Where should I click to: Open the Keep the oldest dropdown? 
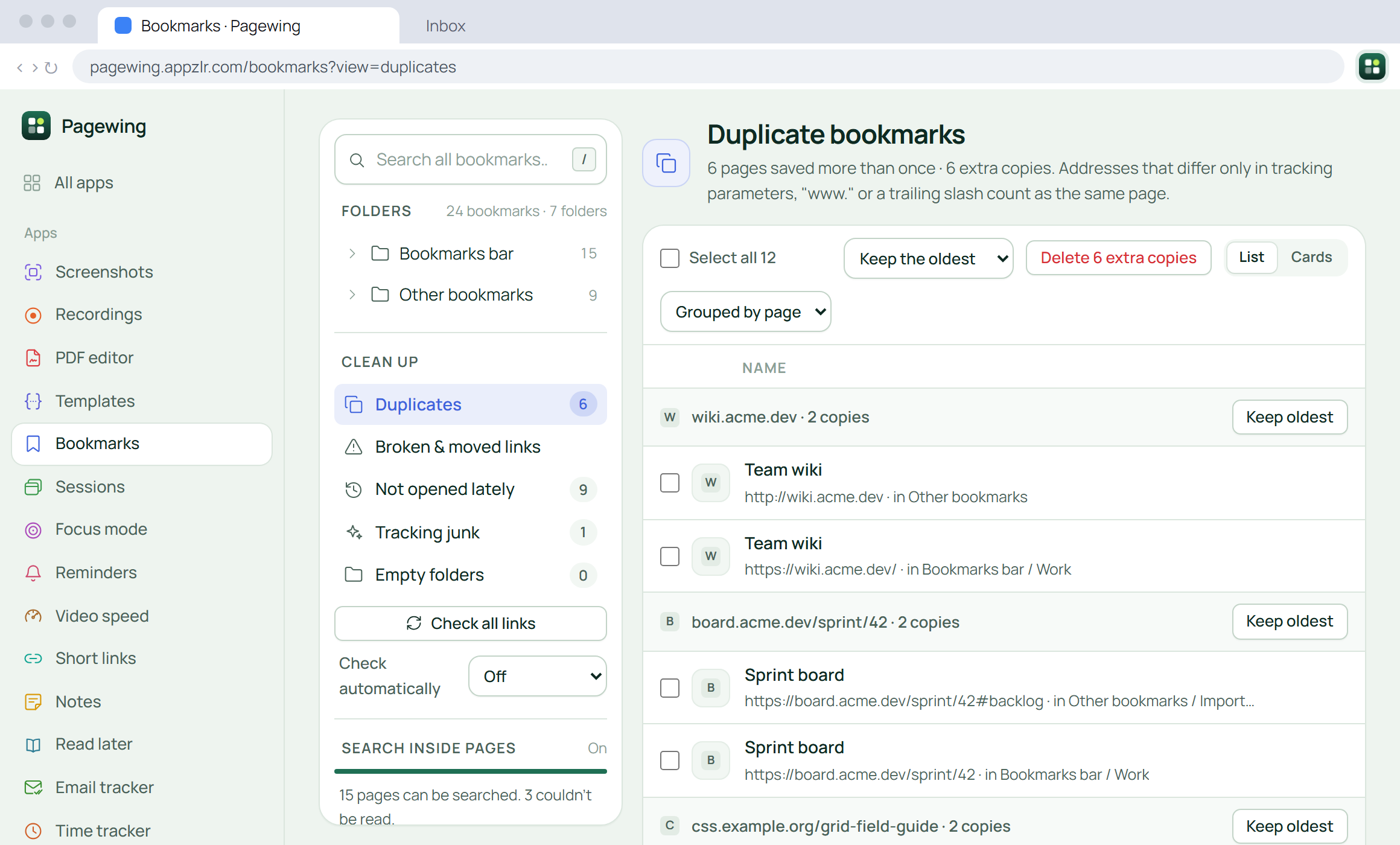point(928,258)
